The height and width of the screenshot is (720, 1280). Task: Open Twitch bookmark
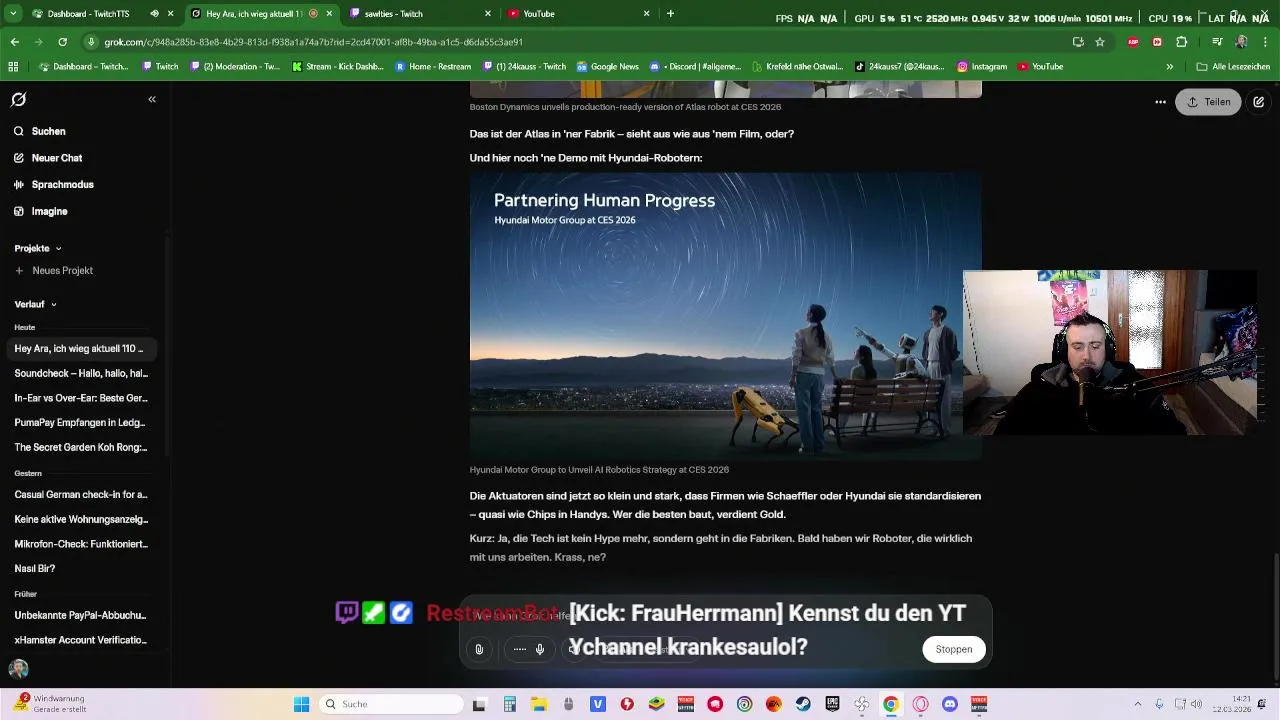point(160,67)
